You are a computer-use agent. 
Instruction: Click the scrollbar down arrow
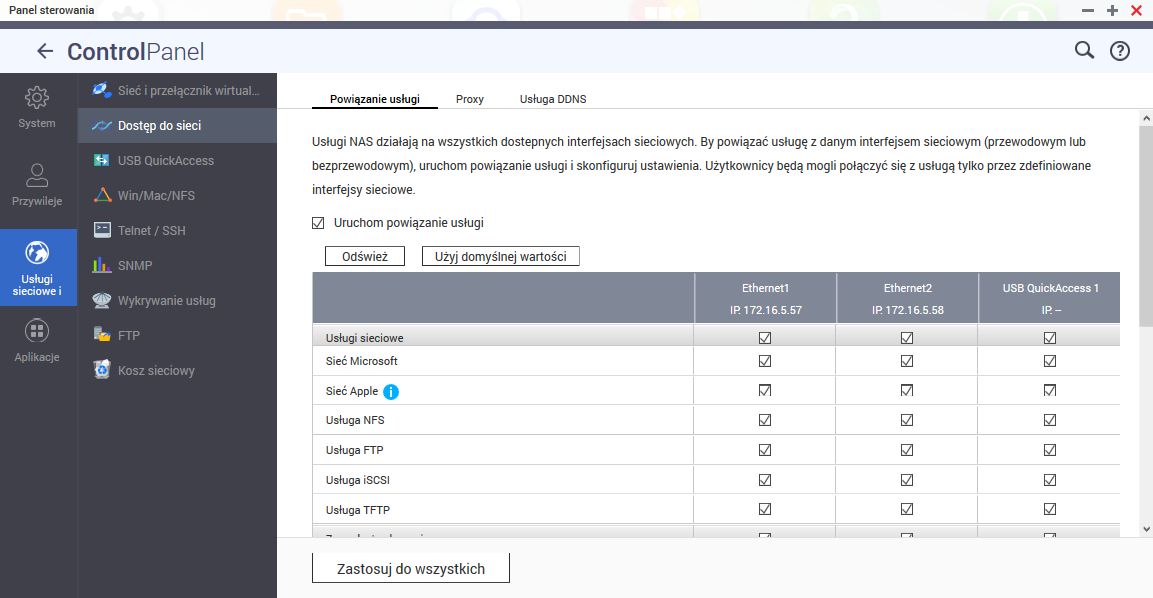[1146, 529]
